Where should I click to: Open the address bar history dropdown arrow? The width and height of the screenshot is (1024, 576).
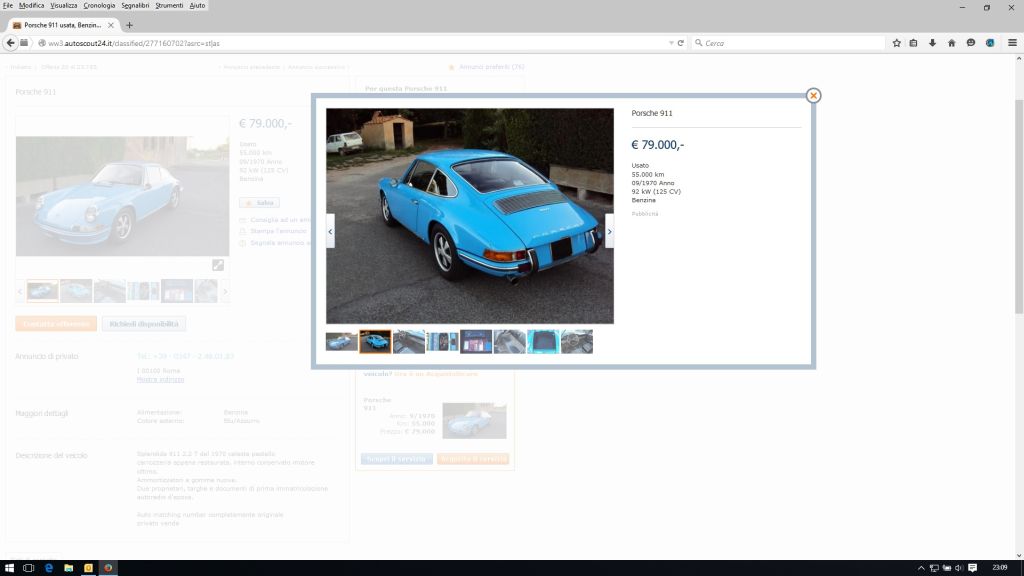coord(671,43)
